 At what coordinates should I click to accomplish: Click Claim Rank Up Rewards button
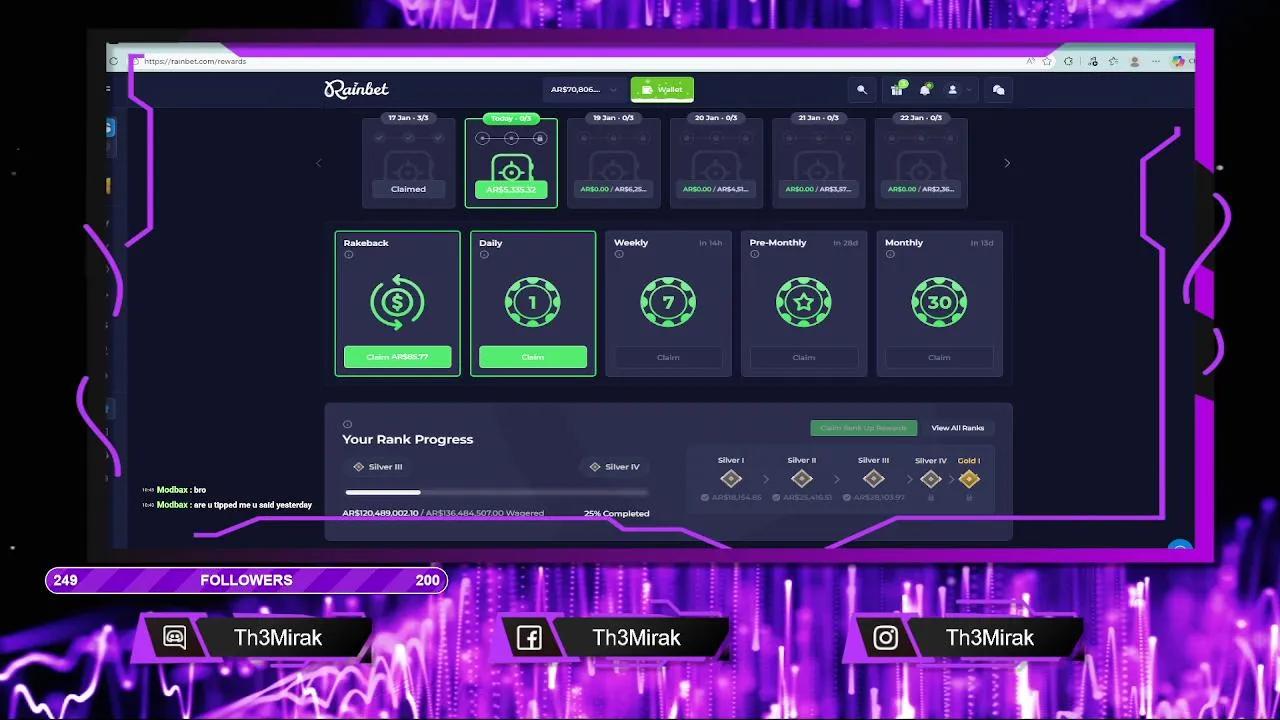pyautogui.click(x=864, y=428)
